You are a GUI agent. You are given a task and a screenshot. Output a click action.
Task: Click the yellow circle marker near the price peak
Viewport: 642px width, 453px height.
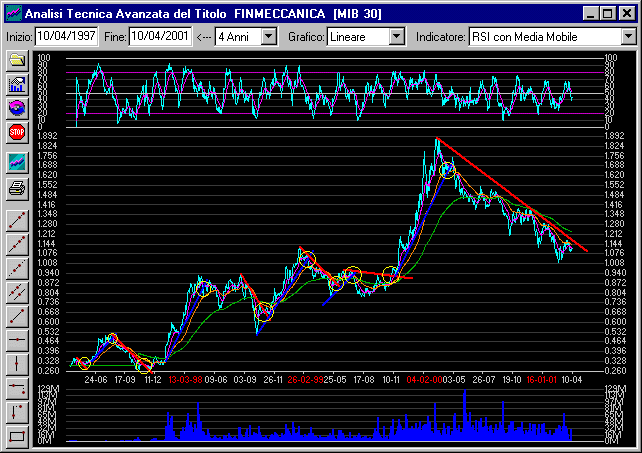(448, 170)
